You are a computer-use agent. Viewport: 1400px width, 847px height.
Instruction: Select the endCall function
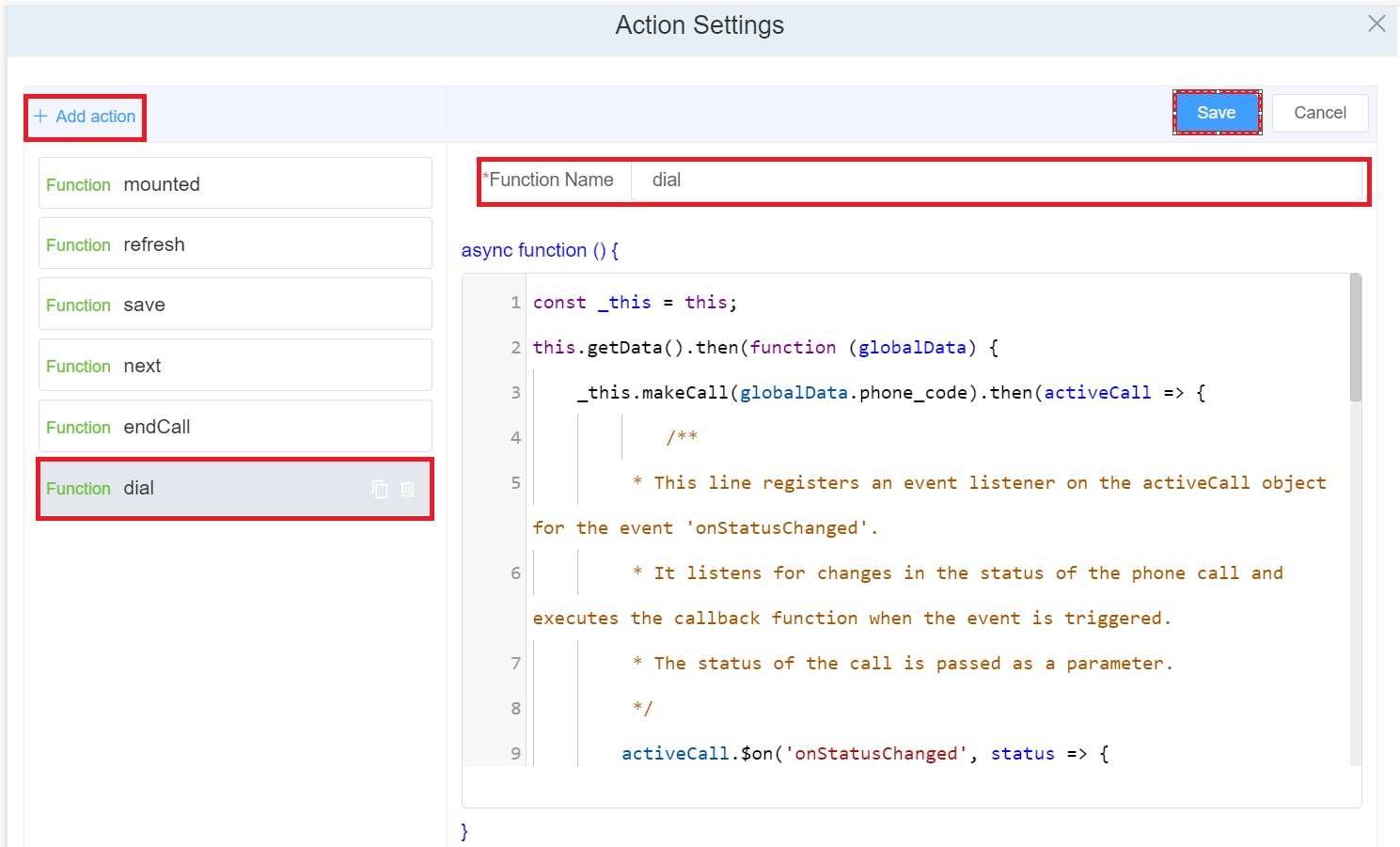pyautogui.click(x=235, y=427)
